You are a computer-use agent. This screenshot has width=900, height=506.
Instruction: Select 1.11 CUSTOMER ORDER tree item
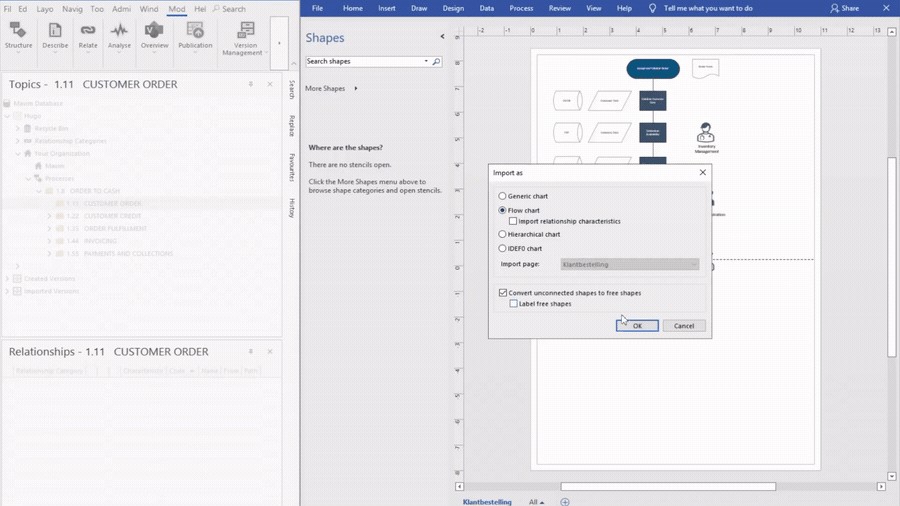(x=103, y=204)
